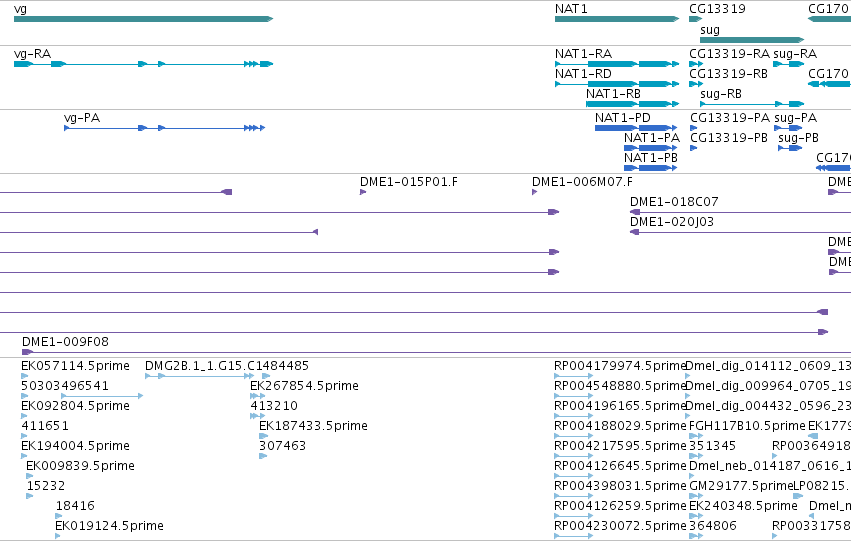Select the sug gene bar

coord(752,40)
